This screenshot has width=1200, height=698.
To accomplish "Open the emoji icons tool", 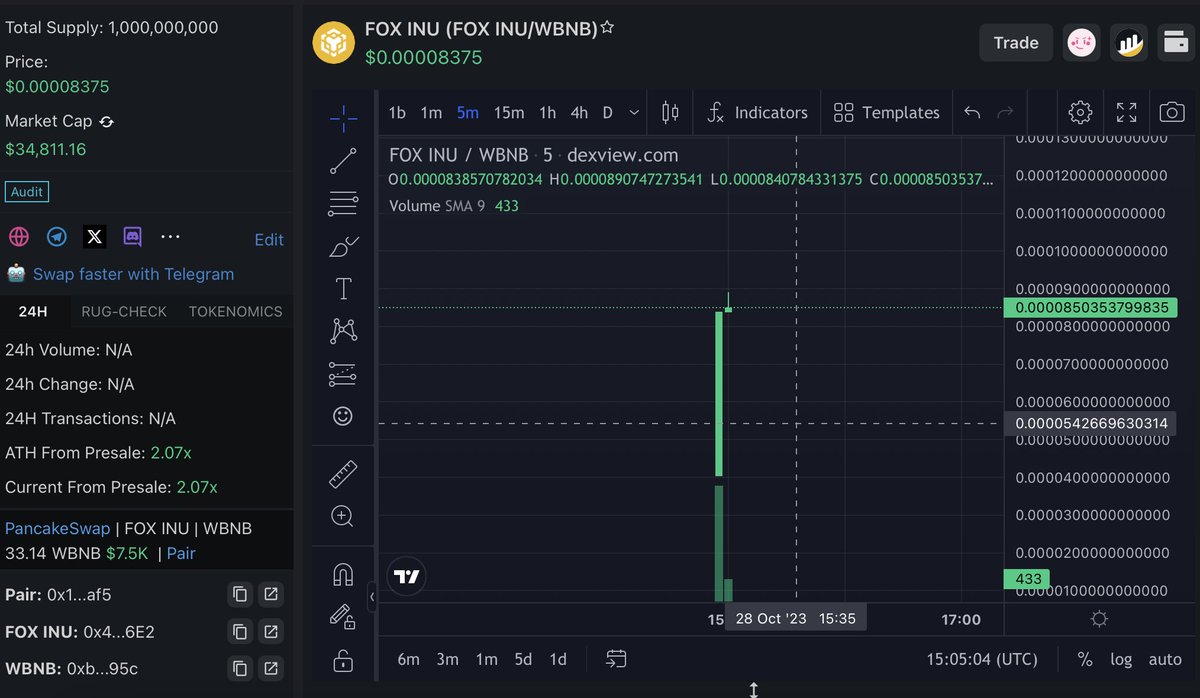I will [x=343, y=416].
